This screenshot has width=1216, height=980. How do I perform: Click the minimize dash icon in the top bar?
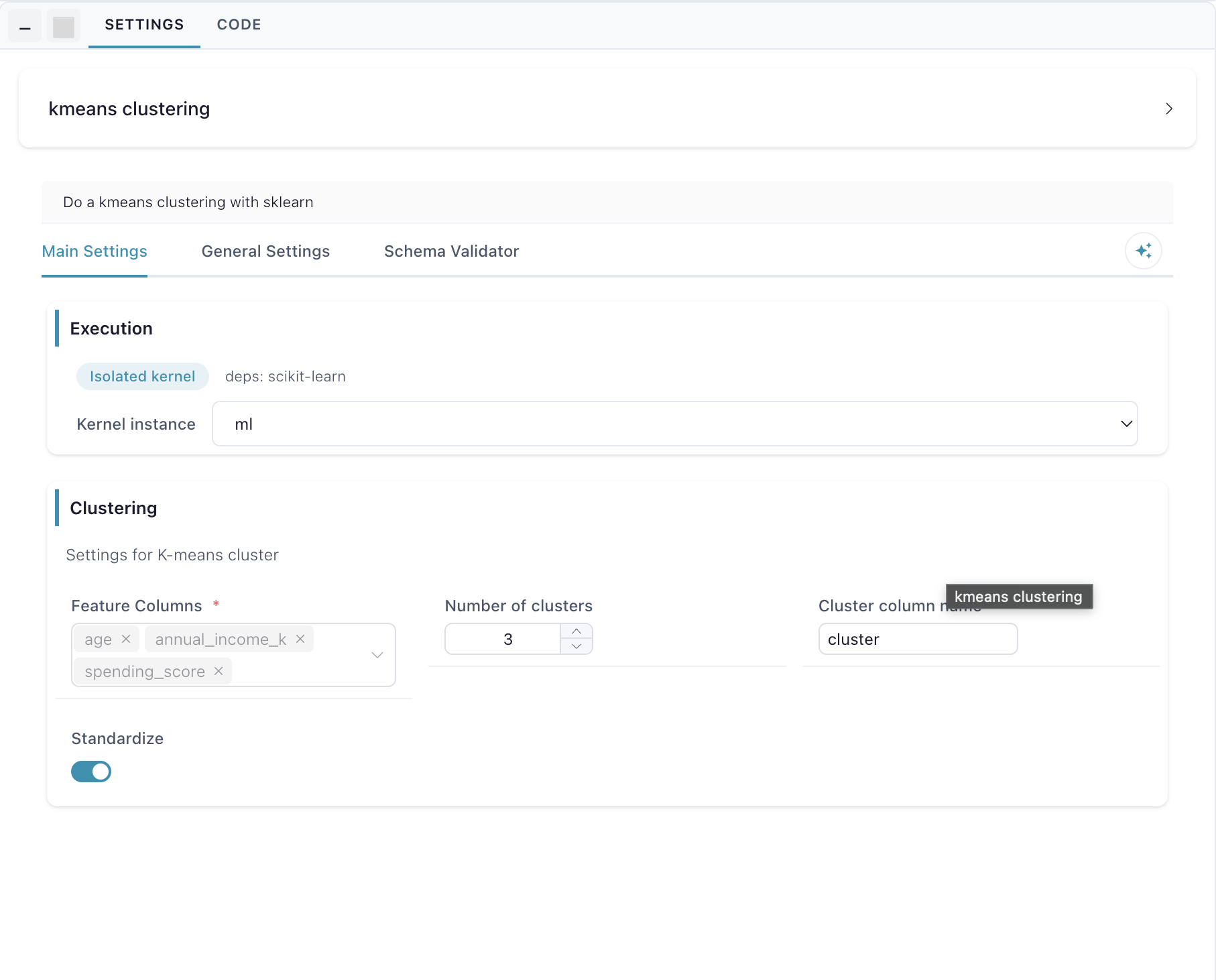point(25,27)
